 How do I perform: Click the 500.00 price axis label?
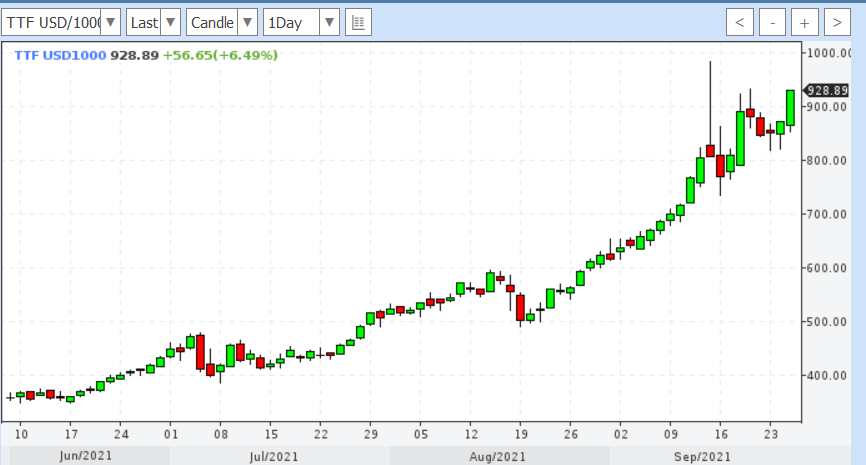[x=826, y=322]
